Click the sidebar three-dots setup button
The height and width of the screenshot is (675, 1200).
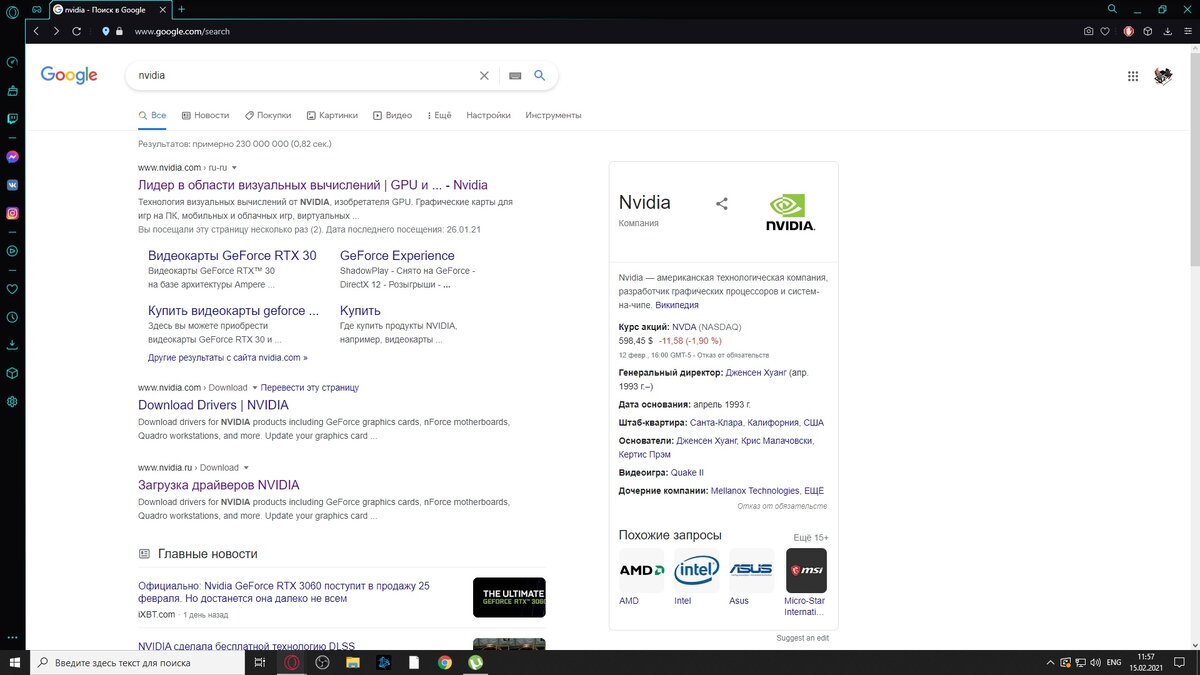click(x=12, y=637)
